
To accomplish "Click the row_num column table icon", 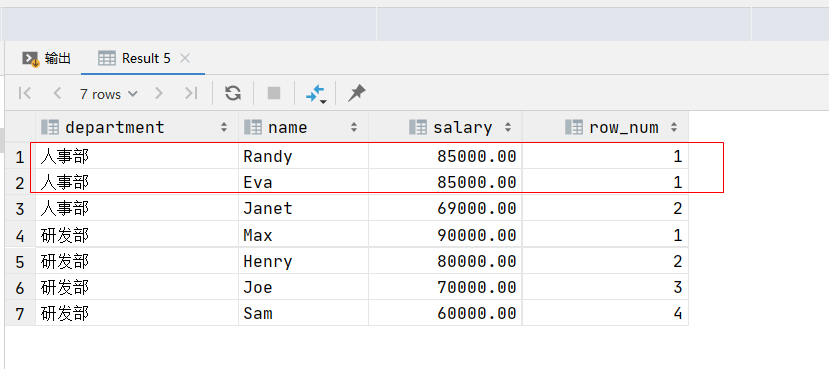I will click(x=574, y=127).
